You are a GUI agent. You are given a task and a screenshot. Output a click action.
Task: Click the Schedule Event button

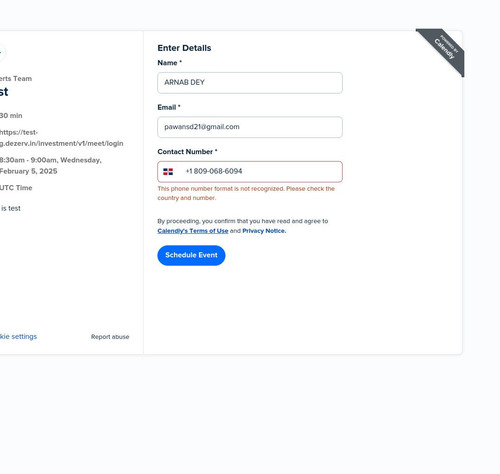191,255
